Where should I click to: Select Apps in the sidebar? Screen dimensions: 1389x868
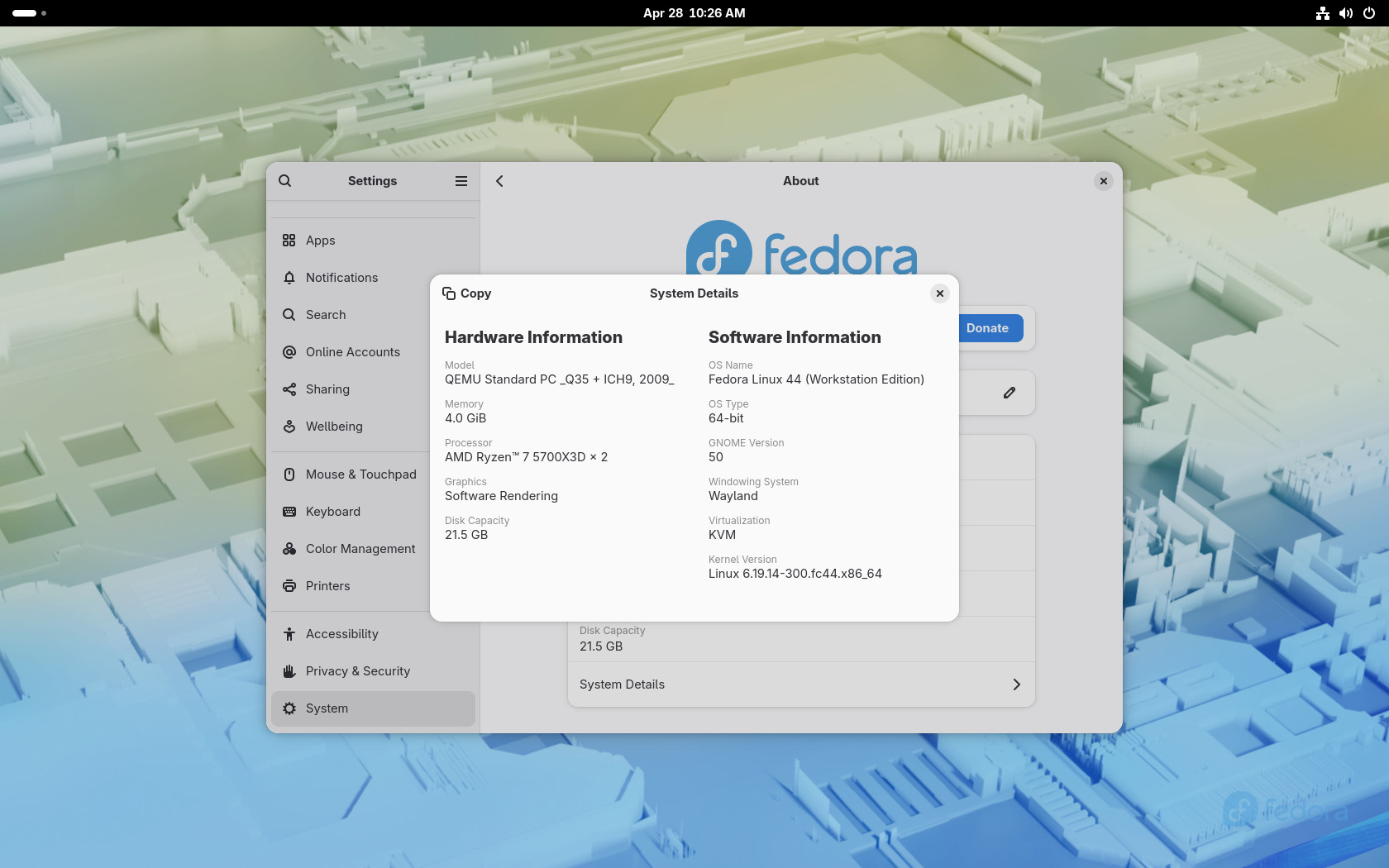320,241
